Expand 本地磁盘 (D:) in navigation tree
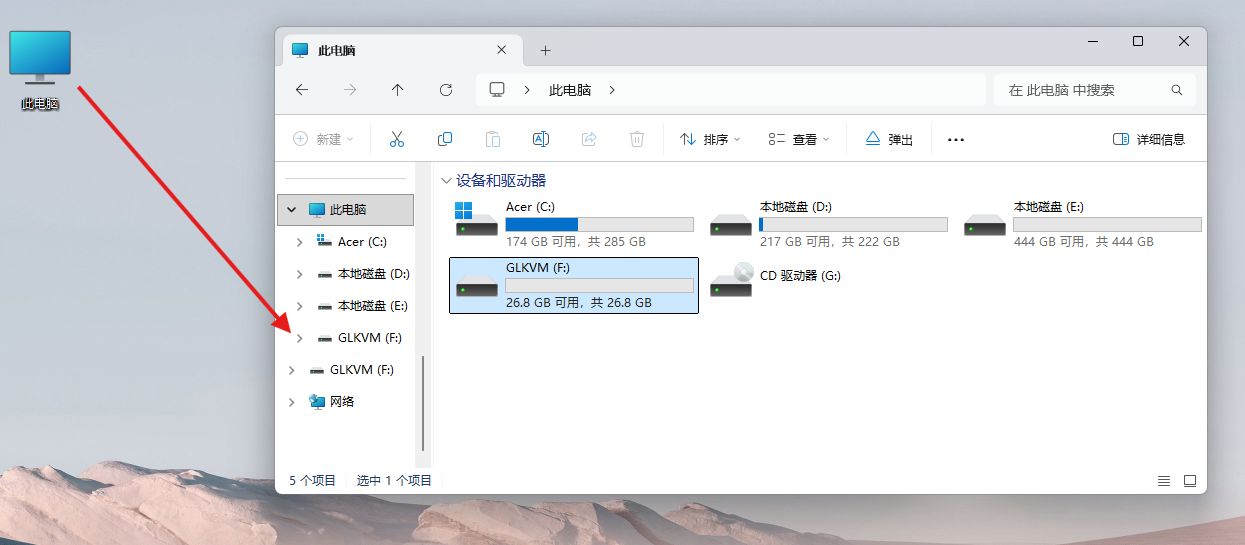This screenshot has width=1245, height=545. coord(299,274)
